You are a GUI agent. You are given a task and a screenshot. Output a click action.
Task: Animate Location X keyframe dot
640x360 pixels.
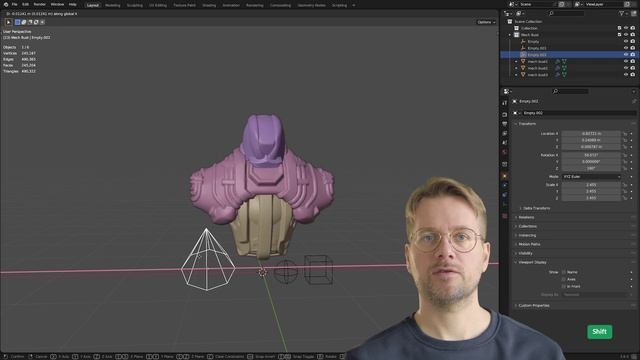[631, 133]
